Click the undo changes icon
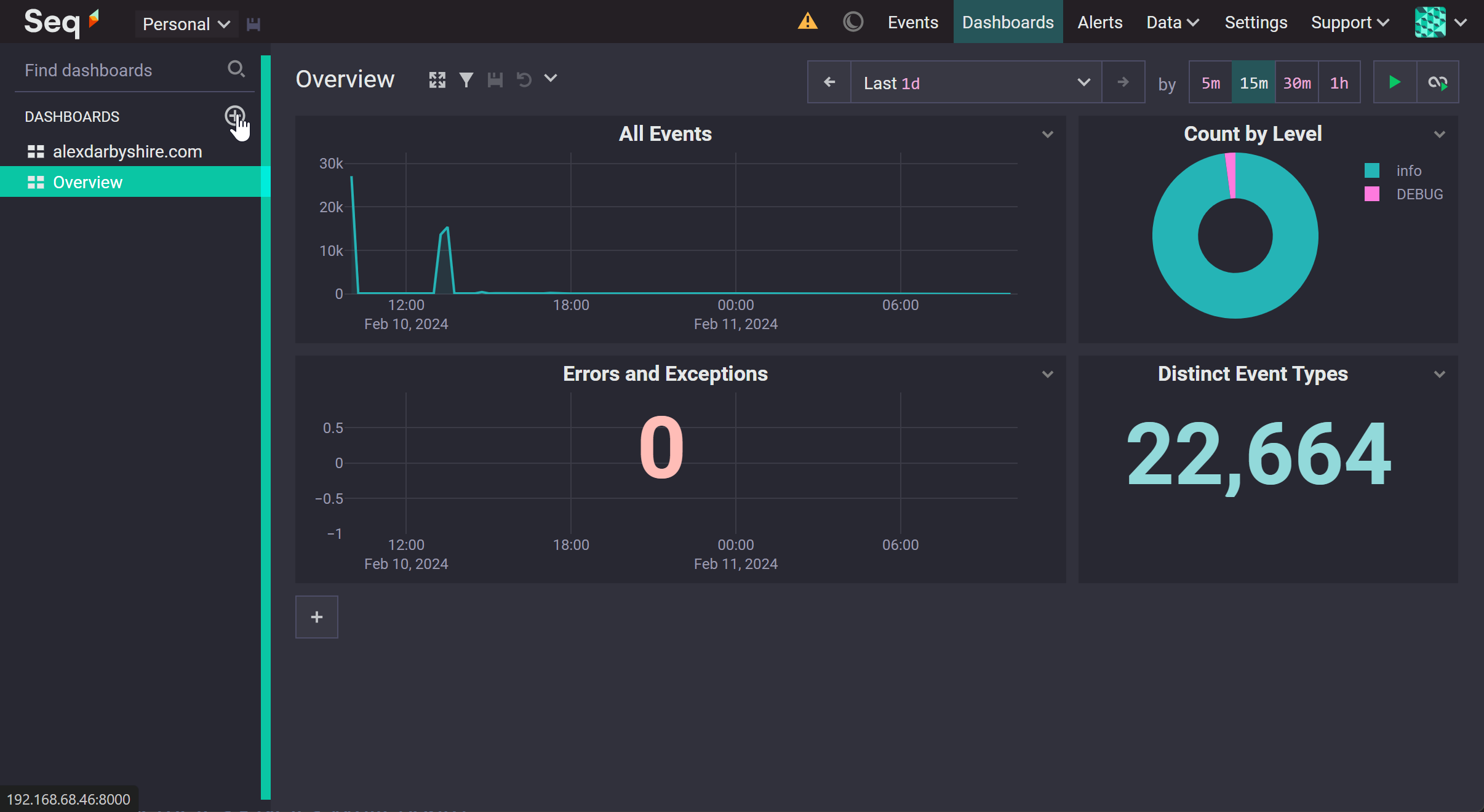The image size is (1484, 812). 524,80
